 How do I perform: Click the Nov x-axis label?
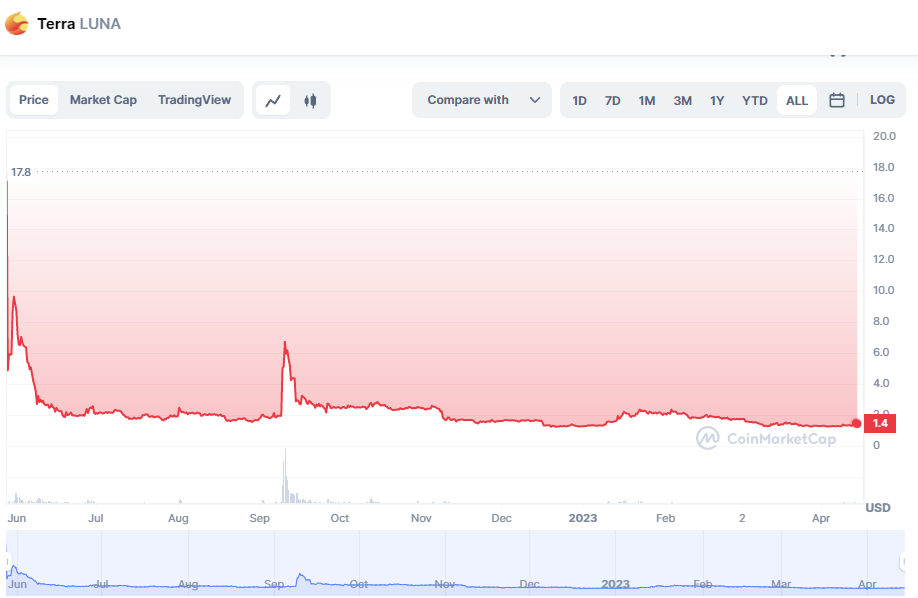point(421,518)
